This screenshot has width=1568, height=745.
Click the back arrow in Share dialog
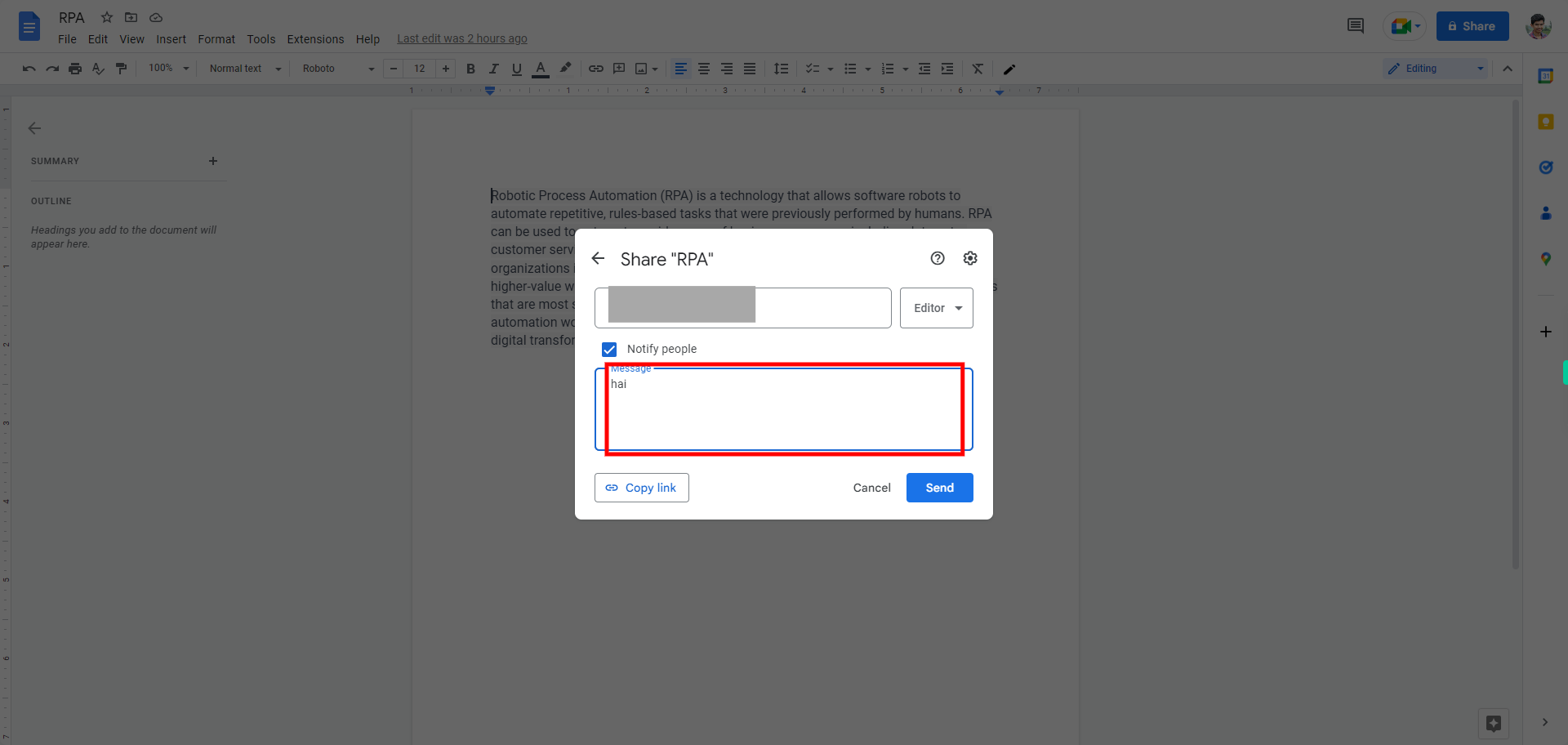tap(598, 258)
